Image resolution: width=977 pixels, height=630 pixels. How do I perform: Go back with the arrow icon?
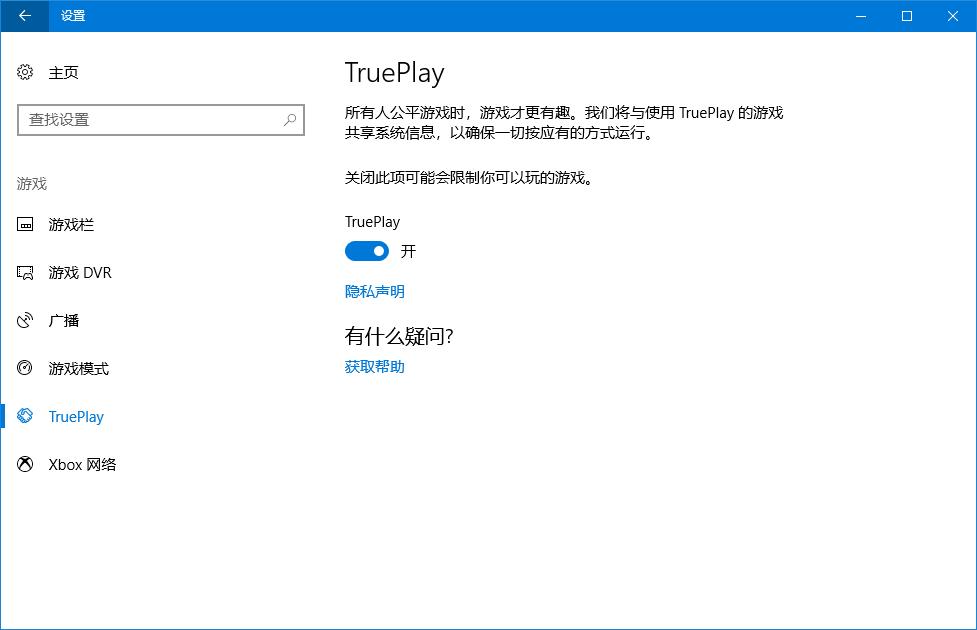pyautogui.click(x=24, y=16)
